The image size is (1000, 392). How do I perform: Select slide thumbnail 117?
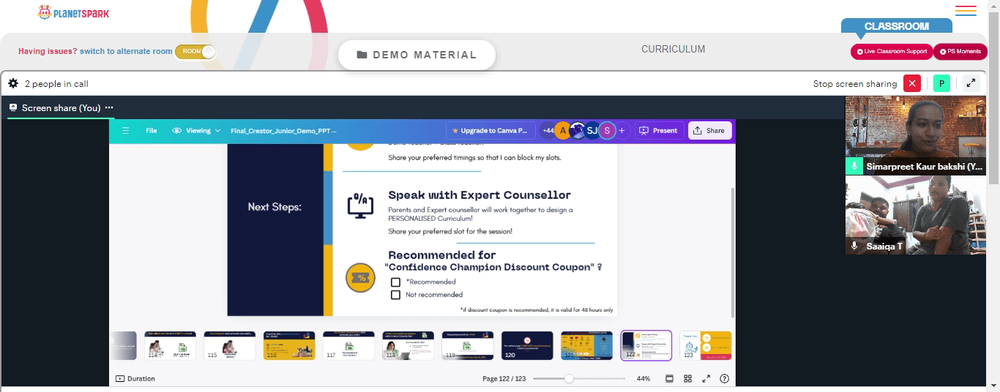349,345
